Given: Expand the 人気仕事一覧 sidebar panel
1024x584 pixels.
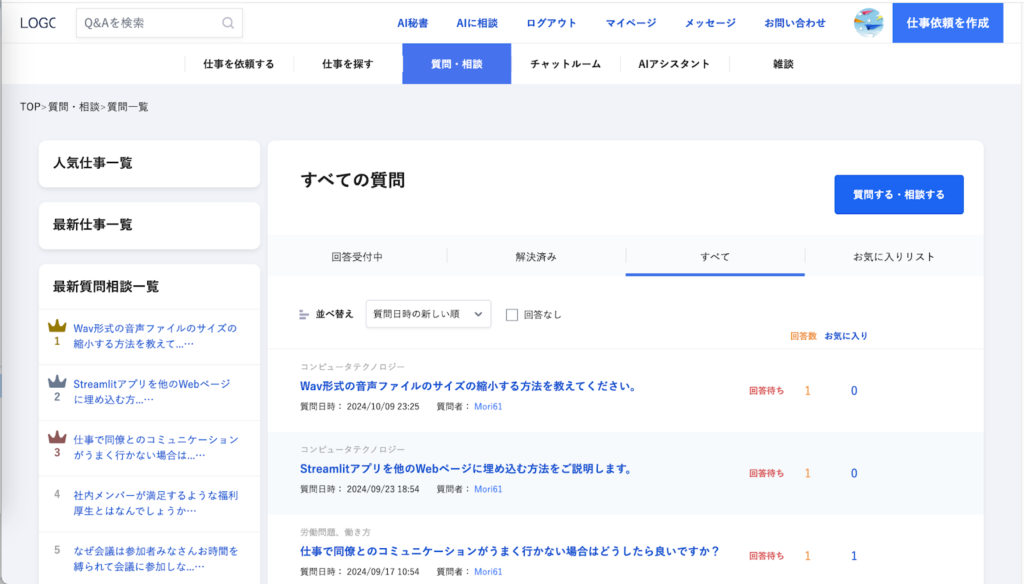Looking at the screenshot, I should coord(149,163).
